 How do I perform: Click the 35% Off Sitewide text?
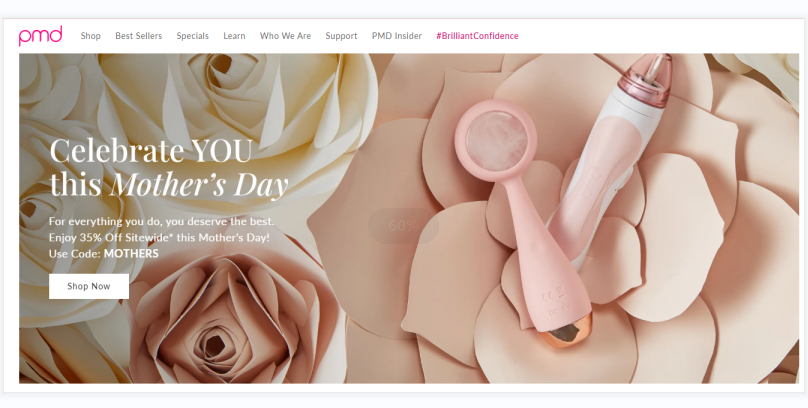click(124, 237)
